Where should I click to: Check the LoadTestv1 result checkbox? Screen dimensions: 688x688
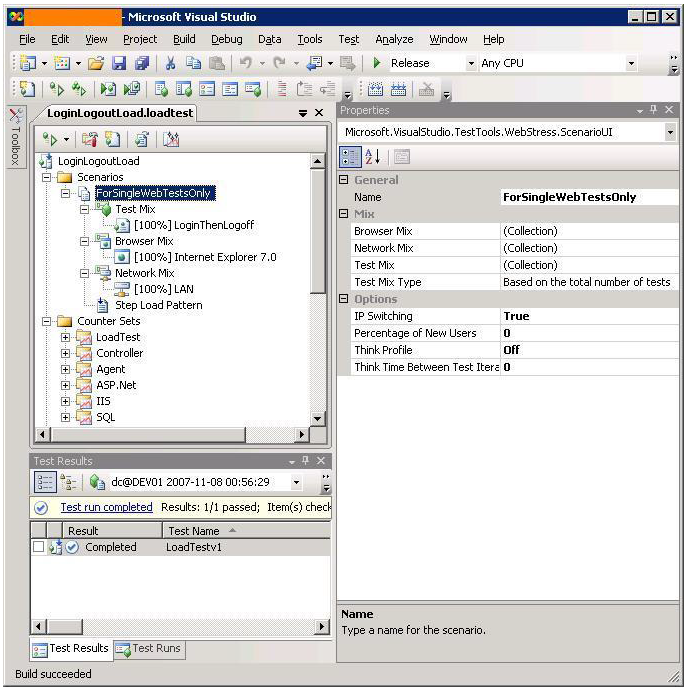coord(38,547)
